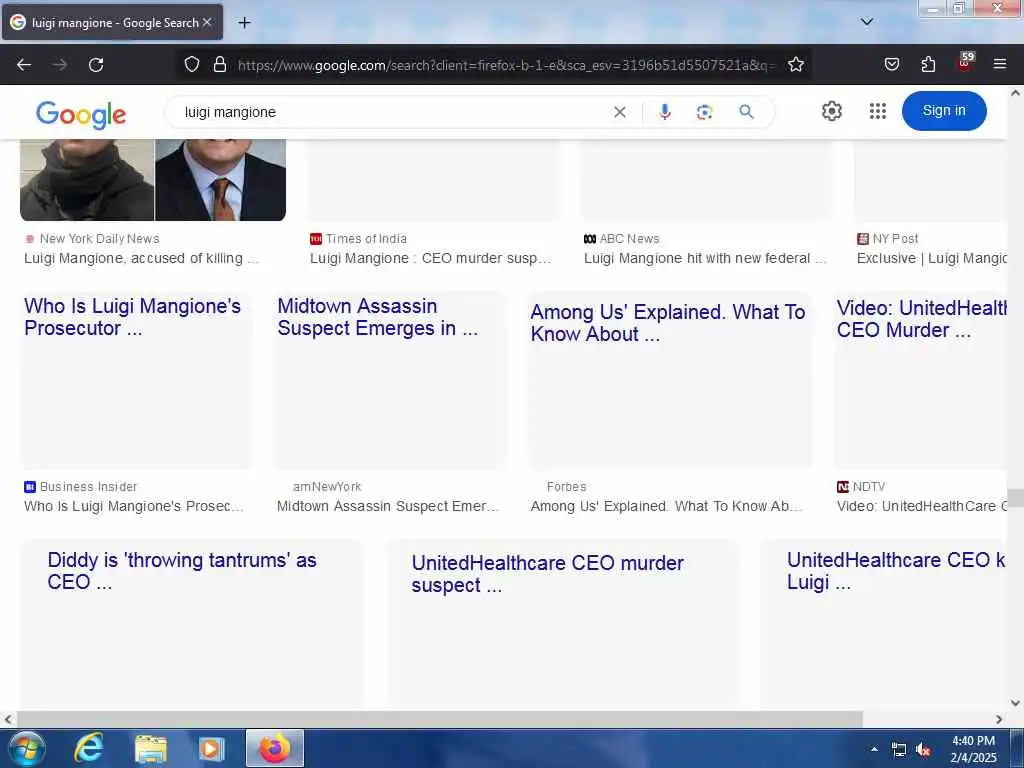
Task: Bookmark this page with the star
Action: coord(795,64)
